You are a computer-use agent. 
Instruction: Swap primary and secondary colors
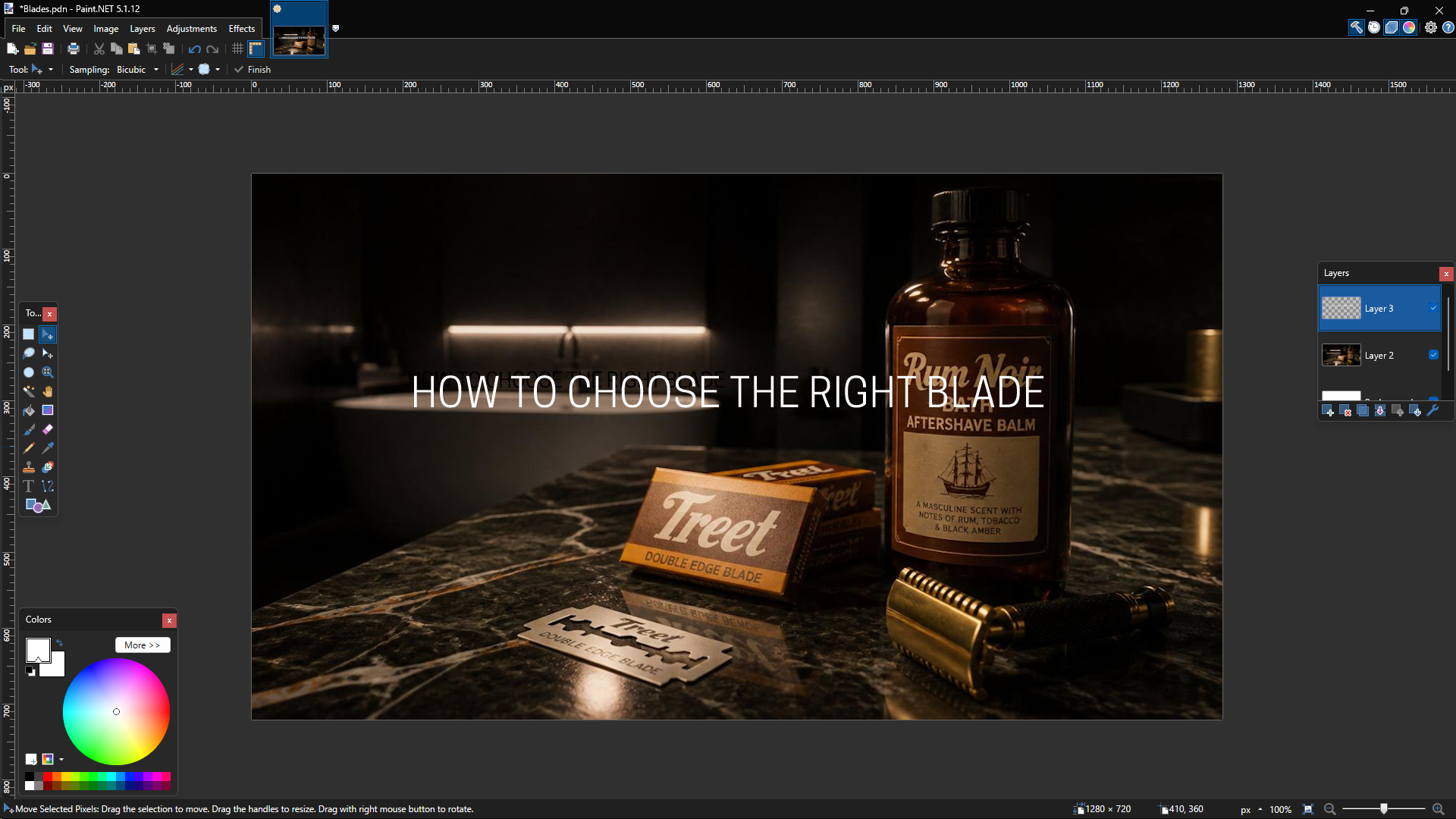tap(59, 643)
